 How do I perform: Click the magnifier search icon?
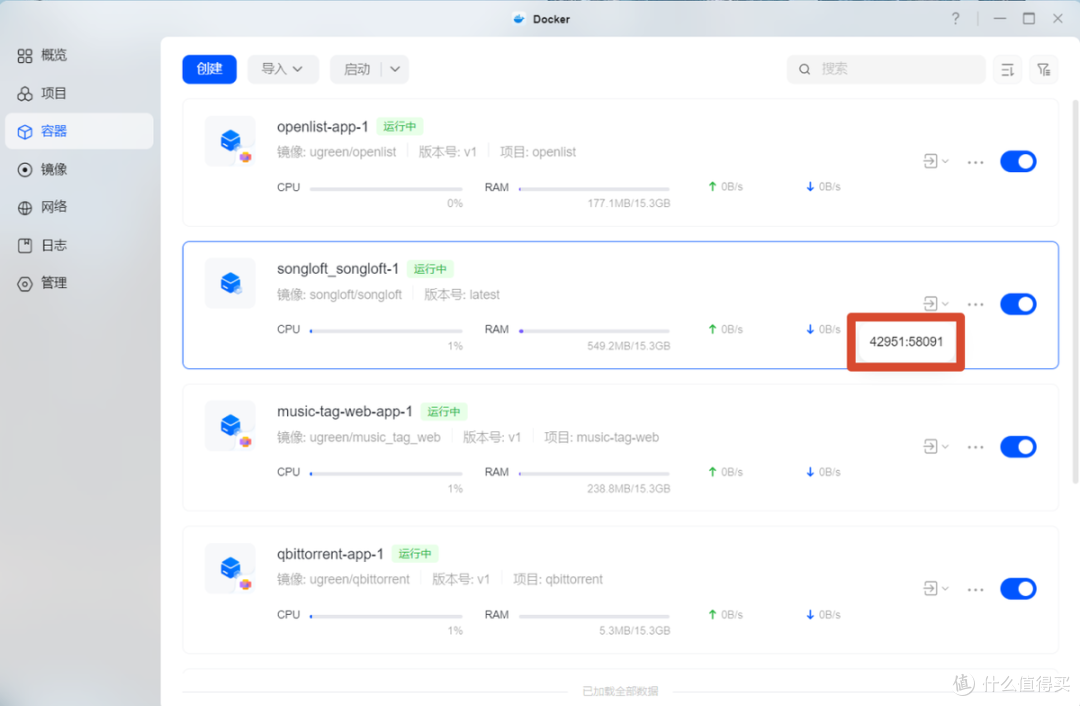click(804, 69)
